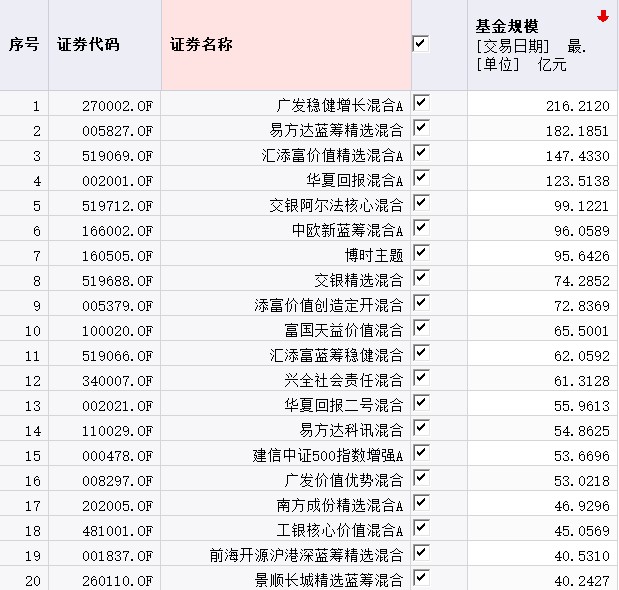Select row number 15

click(x=36, y=455)
